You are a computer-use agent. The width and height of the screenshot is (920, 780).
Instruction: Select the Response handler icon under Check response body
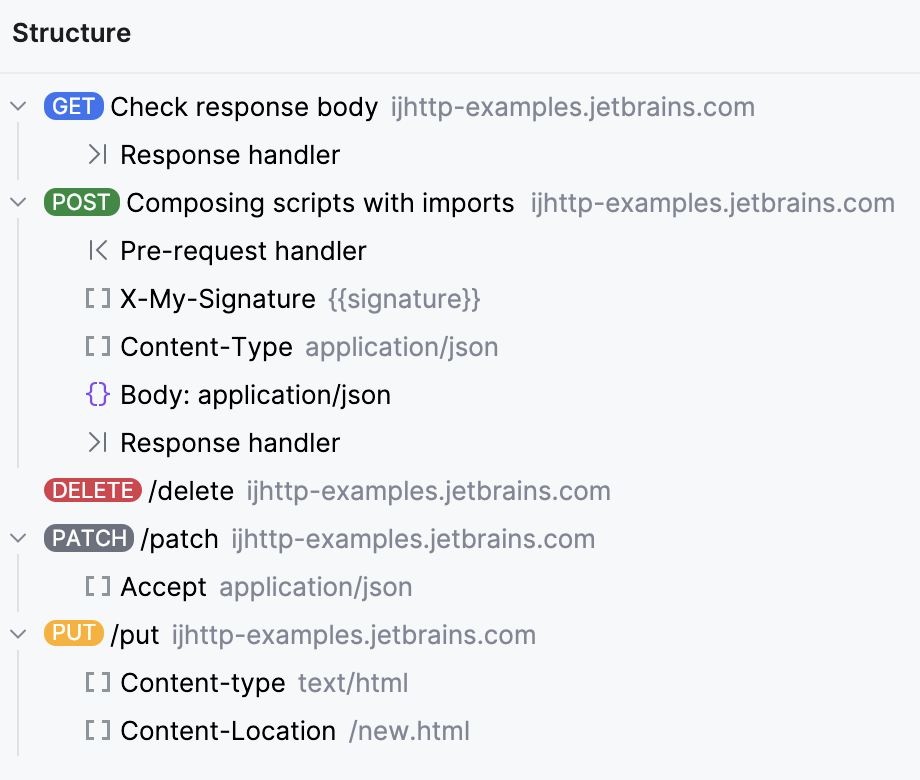click(98, 155)
